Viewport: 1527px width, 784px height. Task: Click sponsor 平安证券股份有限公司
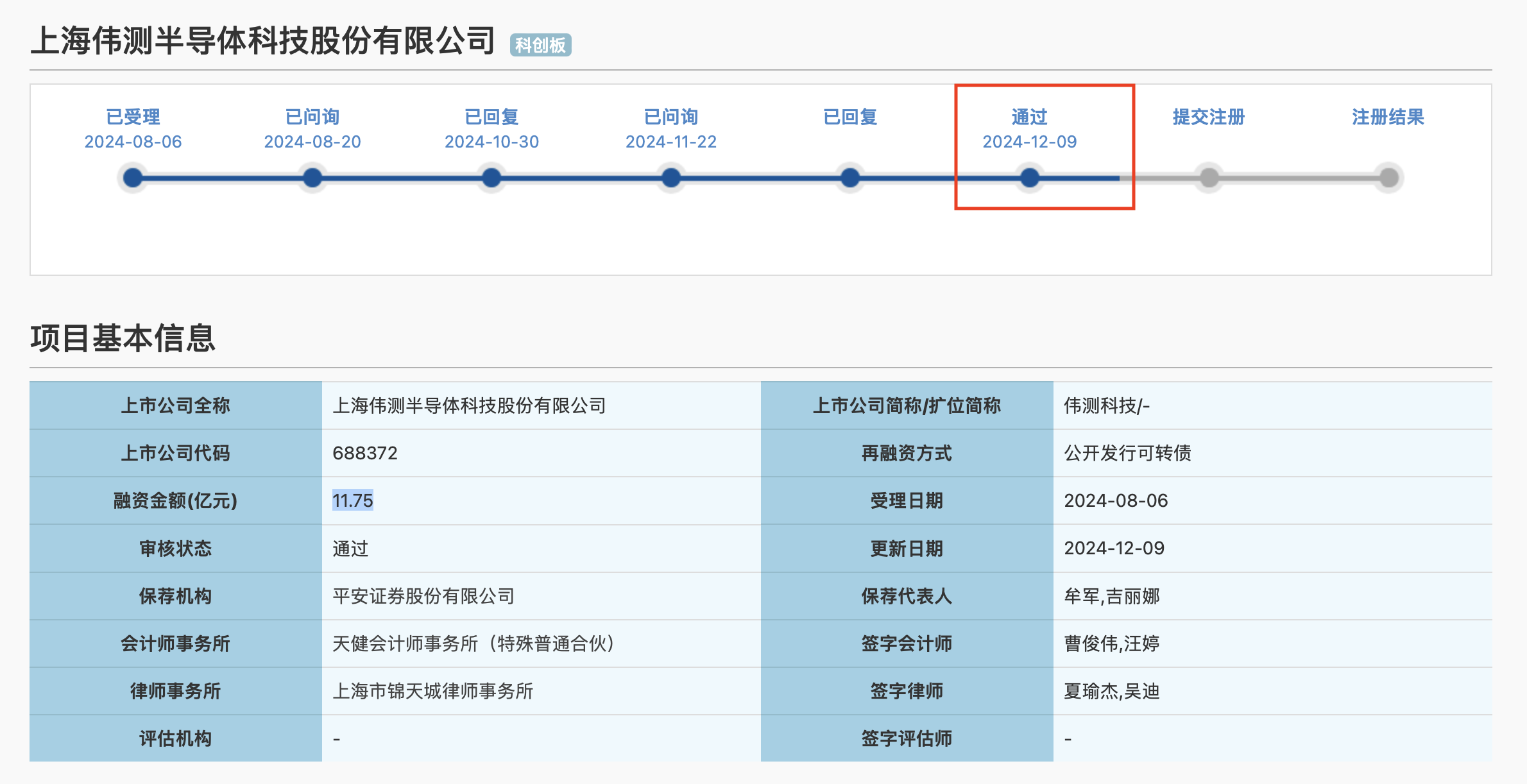[x=423, y=596]
